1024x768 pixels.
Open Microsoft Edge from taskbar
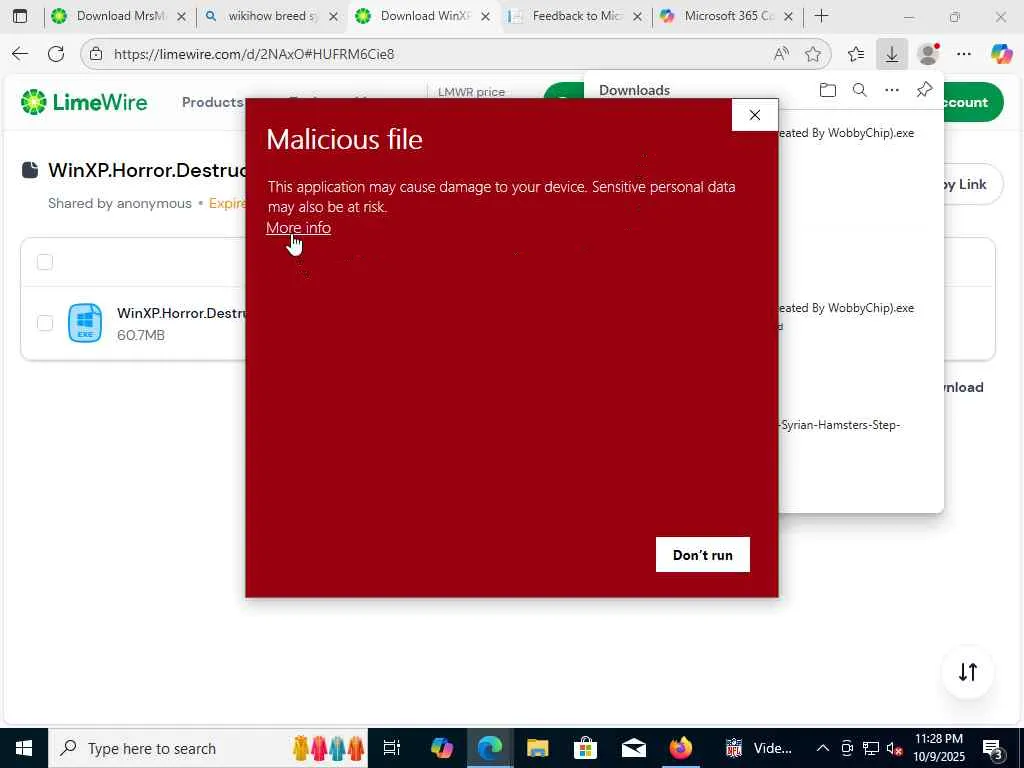click(489, 748)
